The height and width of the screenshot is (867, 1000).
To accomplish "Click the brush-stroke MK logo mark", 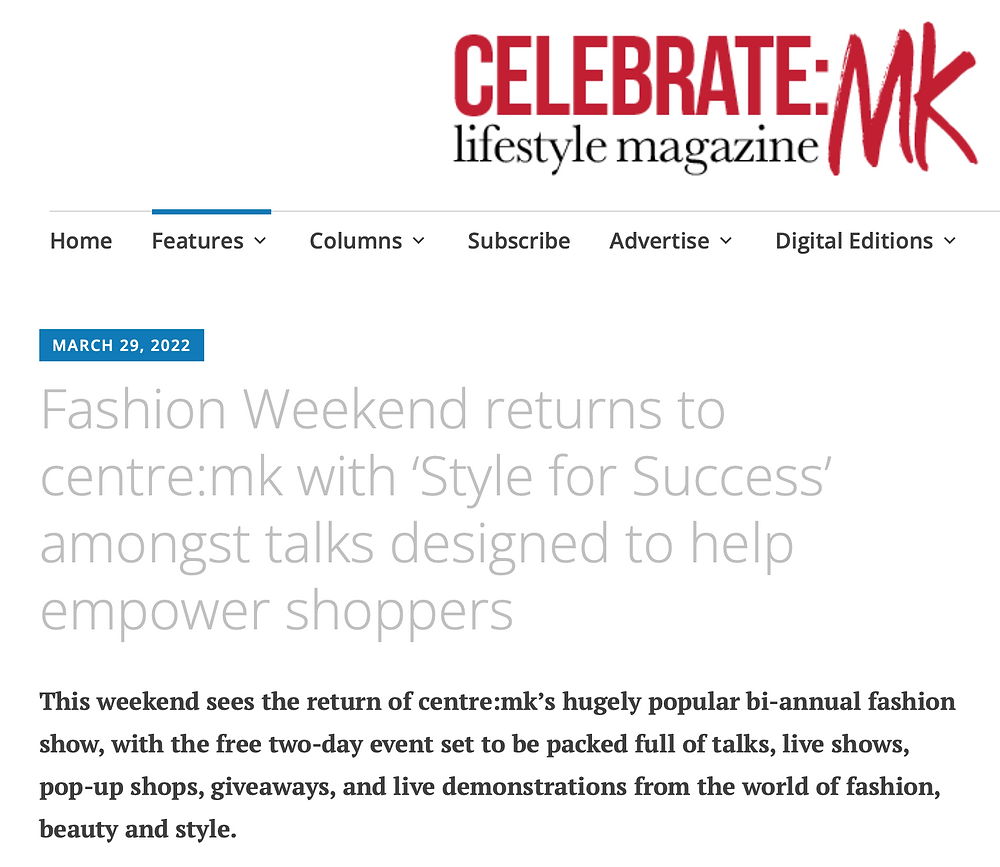I will tap(902, 98).
